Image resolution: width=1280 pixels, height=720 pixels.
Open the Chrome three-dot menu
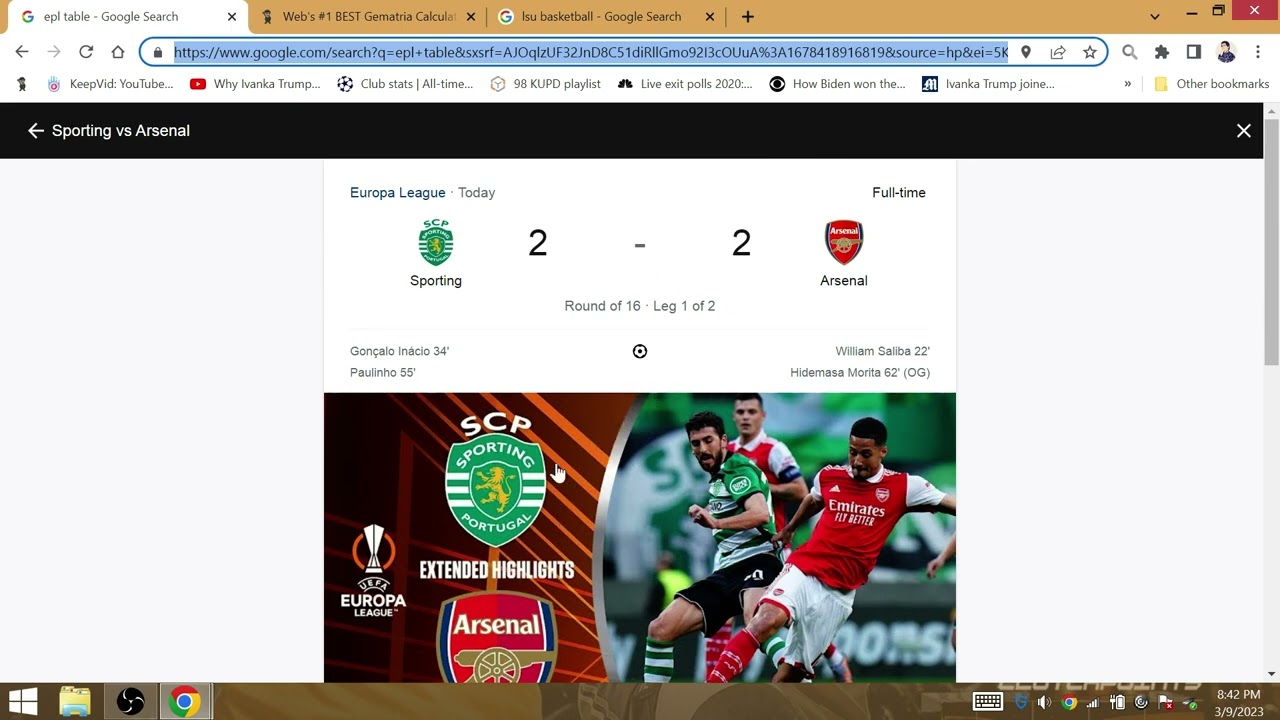click(x=1257, y=52)
